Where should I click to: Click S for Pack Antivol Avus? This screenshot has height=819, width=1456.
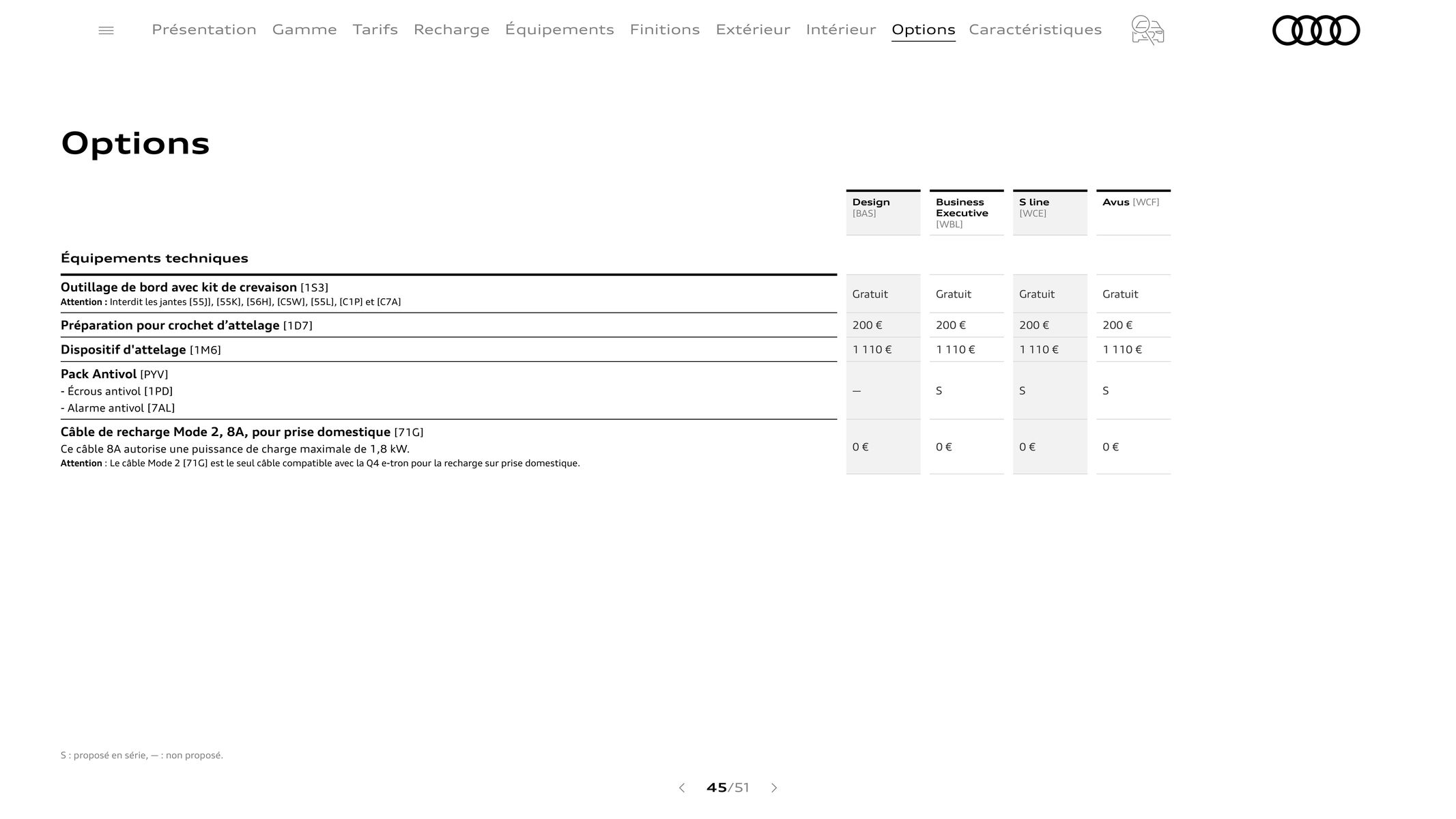(x=1106, y=391)
